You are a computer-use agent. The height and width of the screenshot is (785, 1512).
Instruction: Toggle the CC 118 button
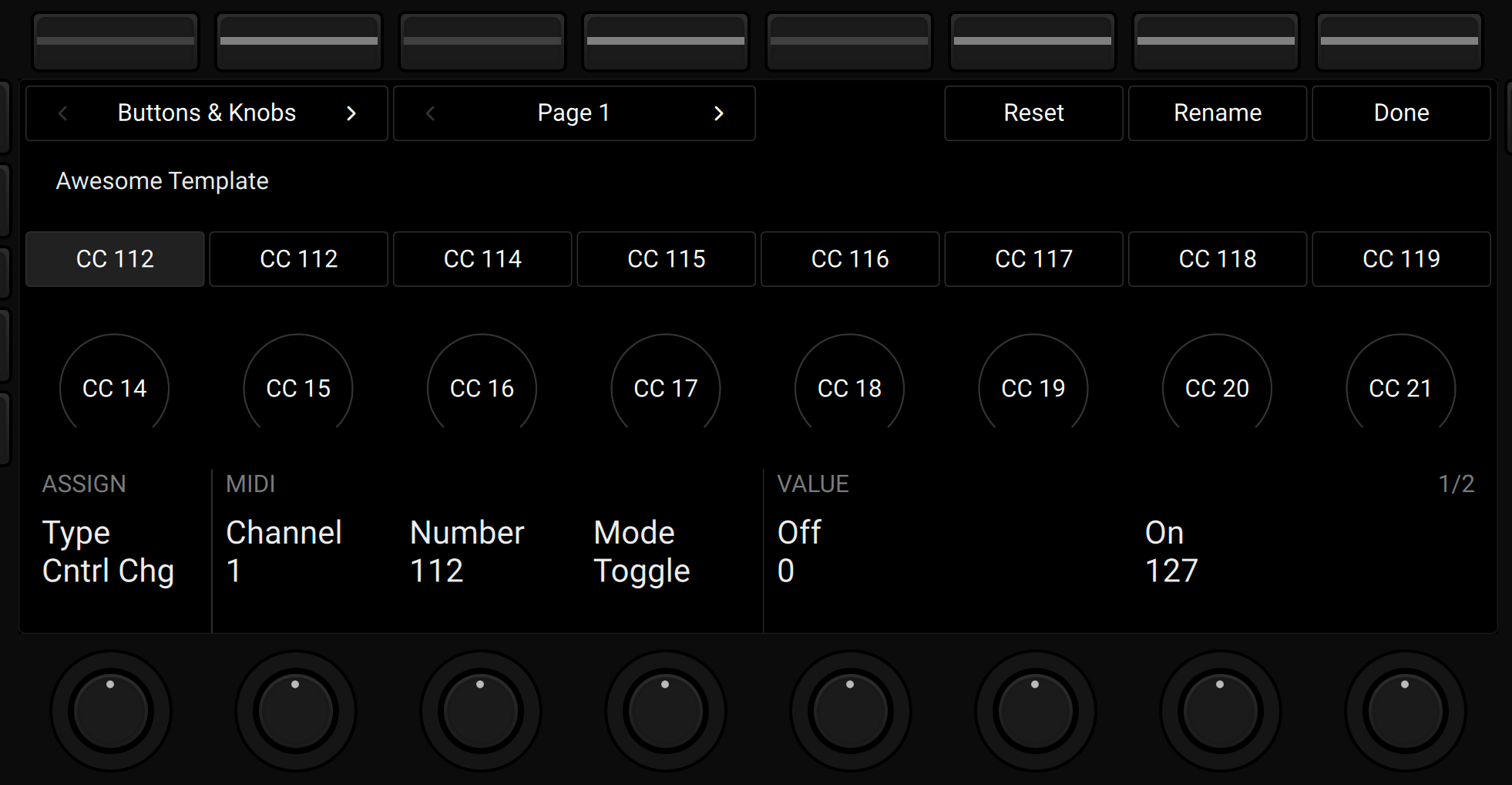(x=1218, y=259)
